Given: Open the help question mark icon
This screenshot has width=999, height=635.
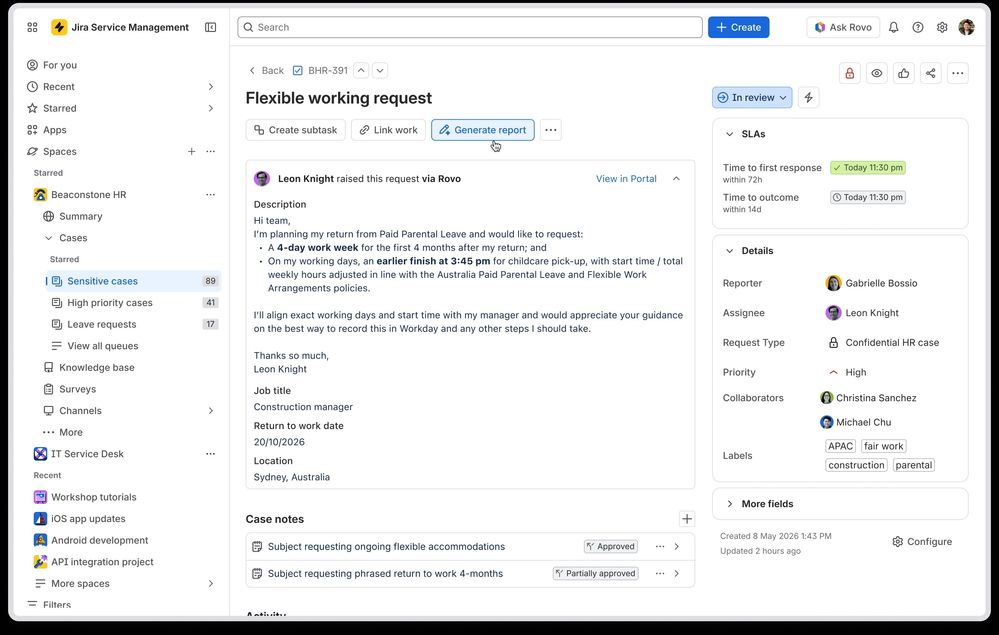Looking at the screenshot, I should point(918,27).
